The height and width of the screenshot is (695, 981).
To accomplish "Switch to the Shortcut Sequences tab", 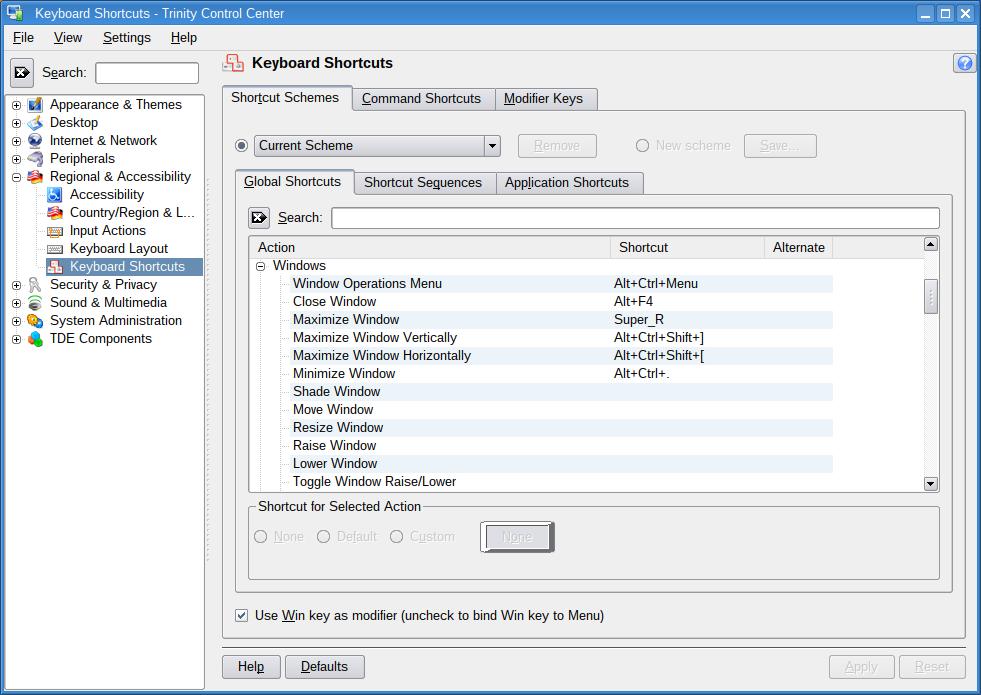I will [x=424, y=183].
